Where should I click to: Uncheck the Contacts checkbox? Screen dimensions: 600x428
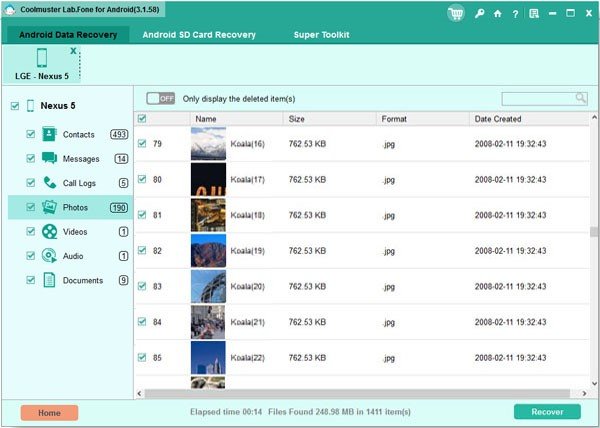pyautogui.click(x=31, y=134)
